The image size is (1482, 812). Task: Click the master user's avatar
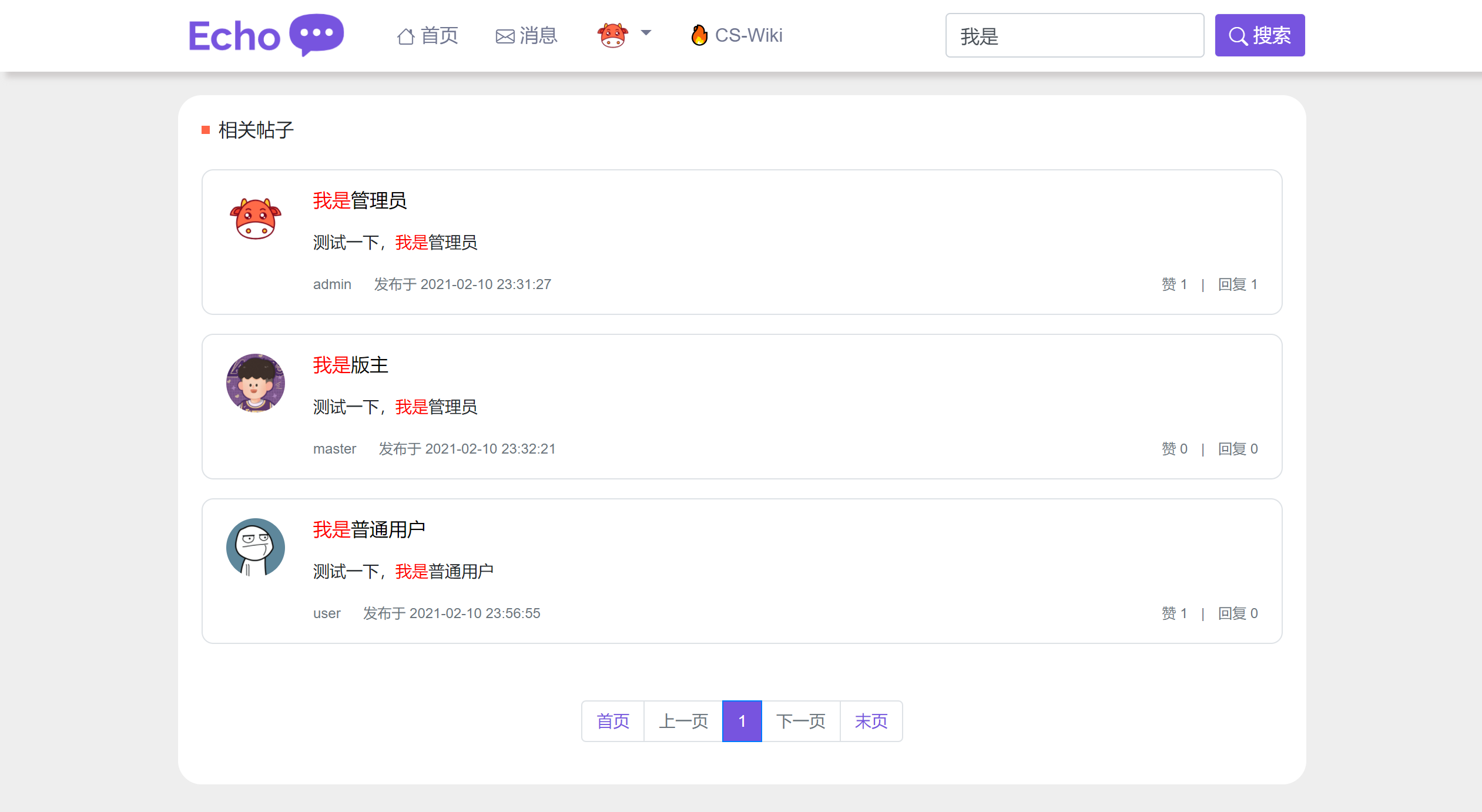coord(256,383)
